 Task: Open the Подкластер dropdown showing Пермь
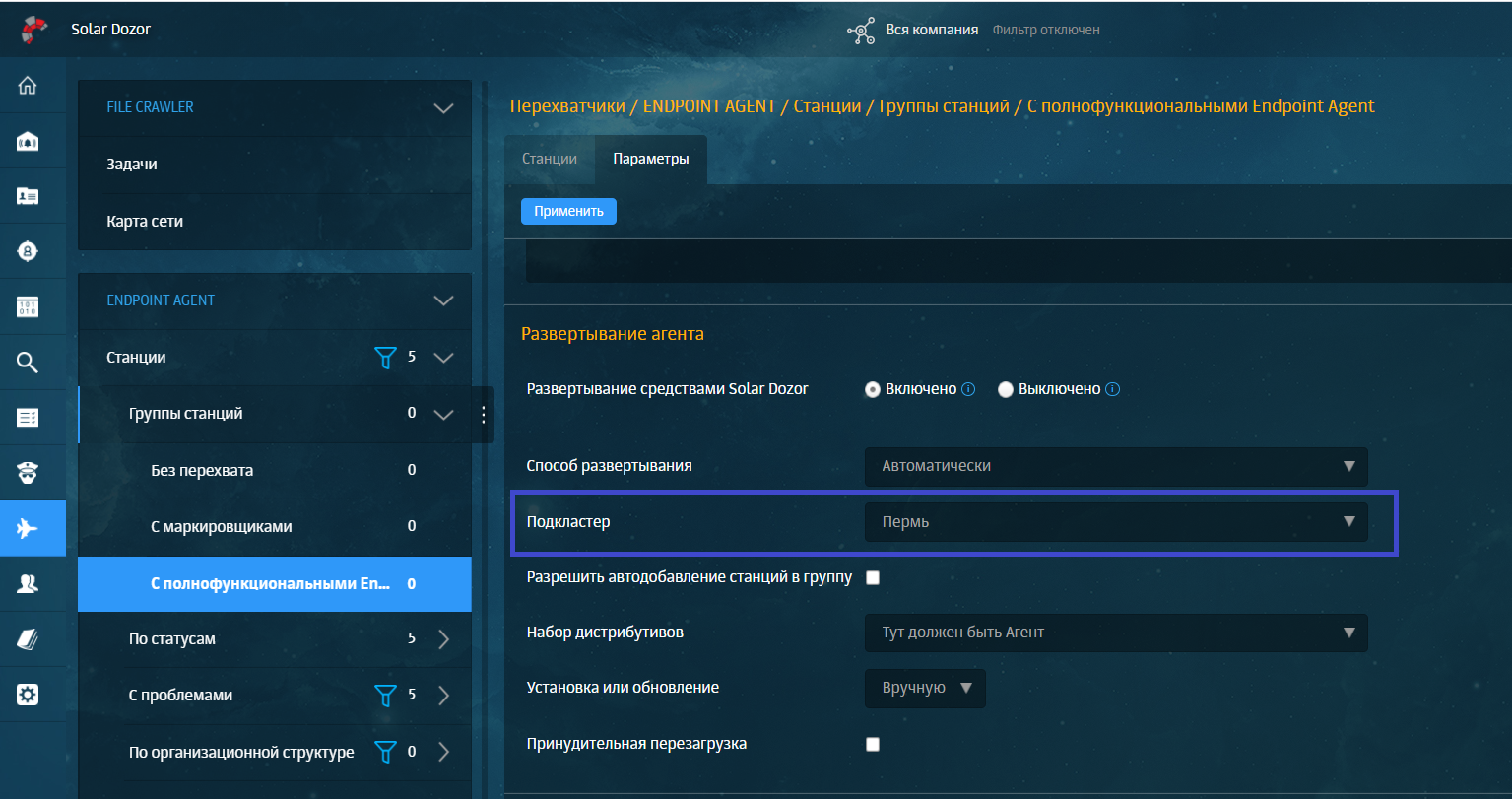point(1115,522)
